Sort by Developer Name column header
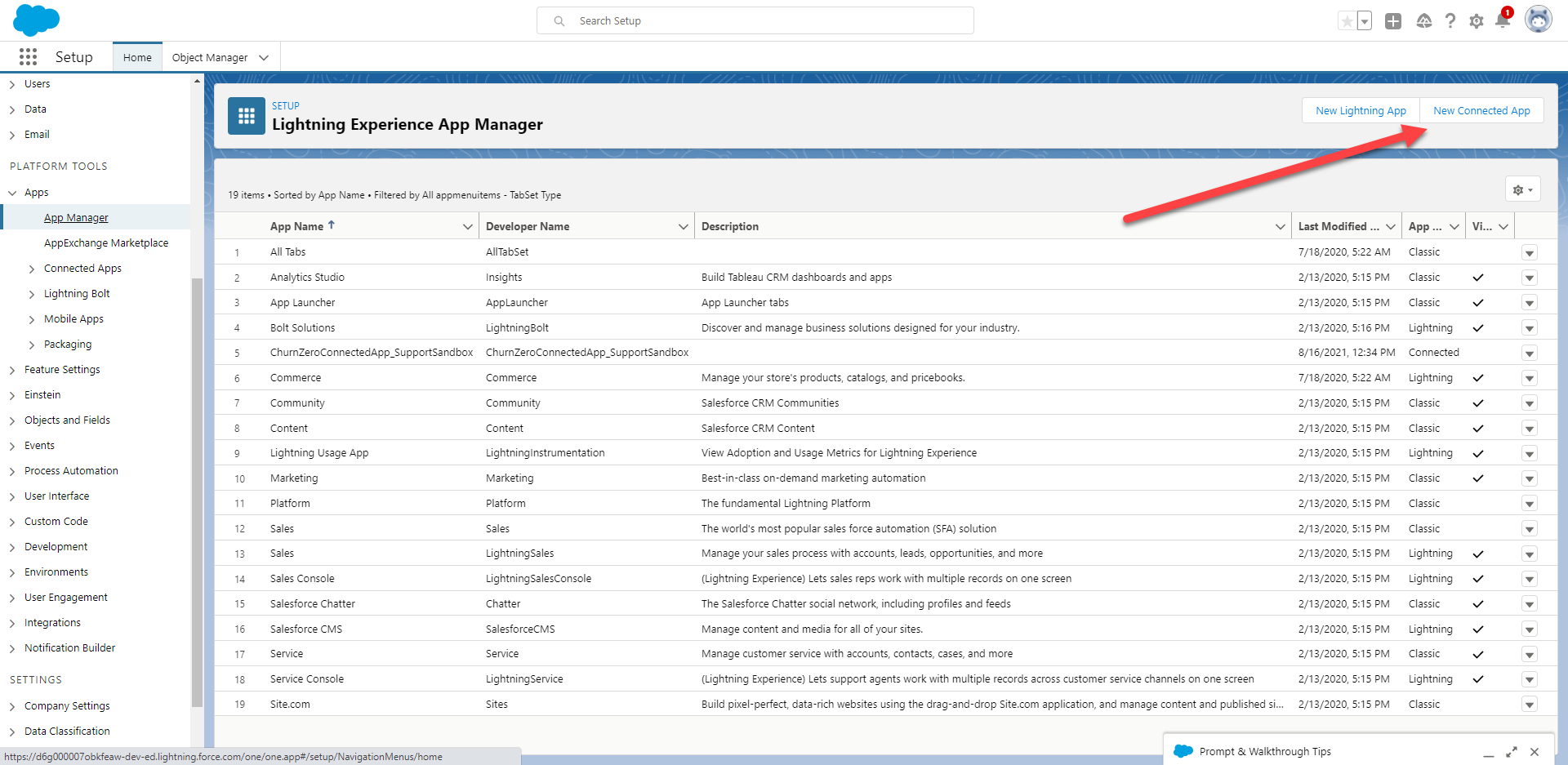1568x765 pixels. [528, 226]
